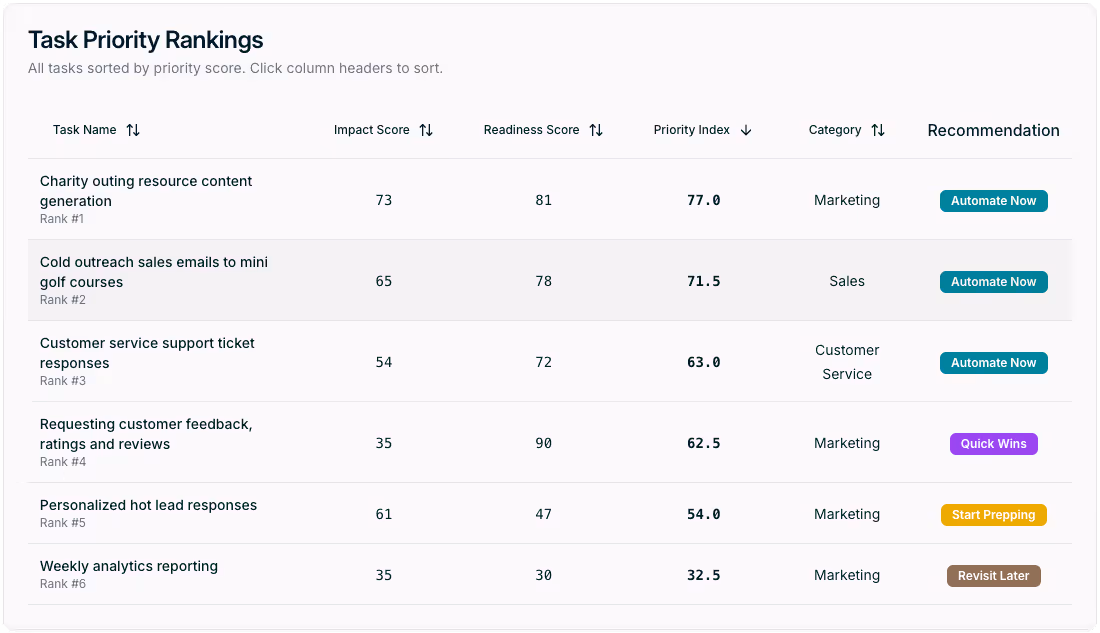Click the Task Name sort arrows icon
Screen dimensions: 1100x633
[x=133, y=130]
